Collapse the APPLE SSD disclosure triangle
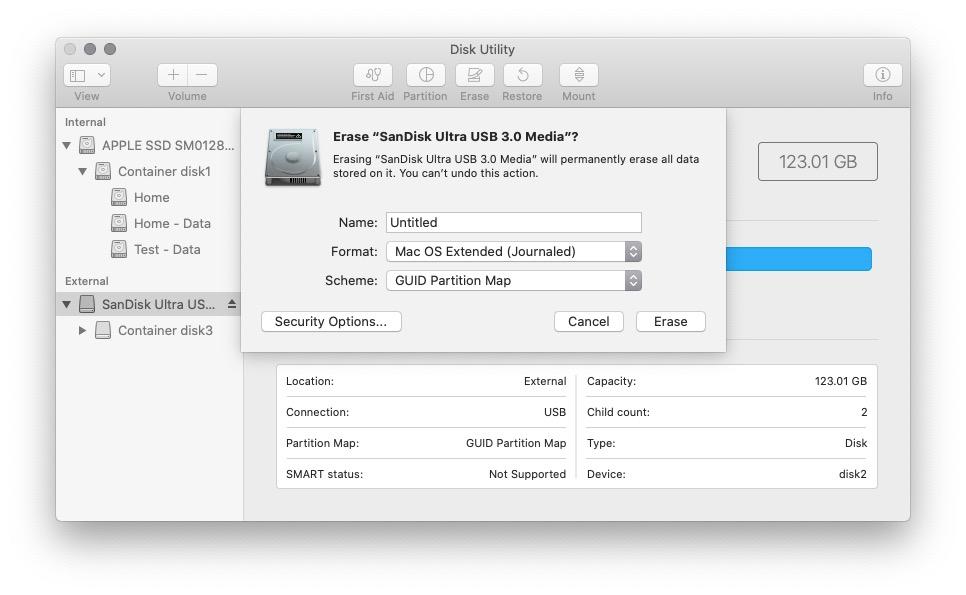 [x=67, y=144]
